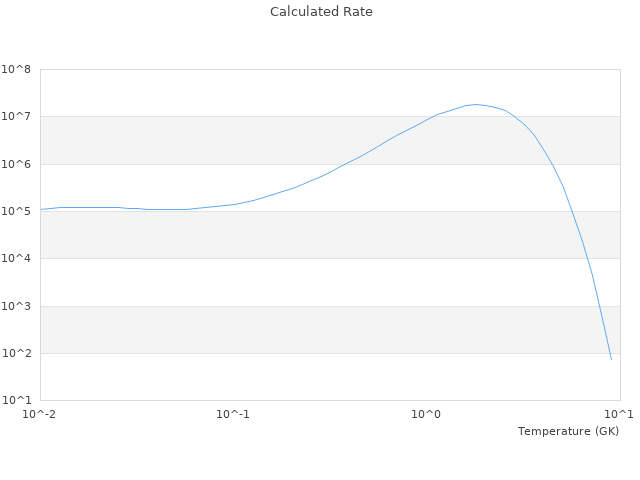
Task: Click the 10^-2 x-axis tick label
Action: (40, 415)
